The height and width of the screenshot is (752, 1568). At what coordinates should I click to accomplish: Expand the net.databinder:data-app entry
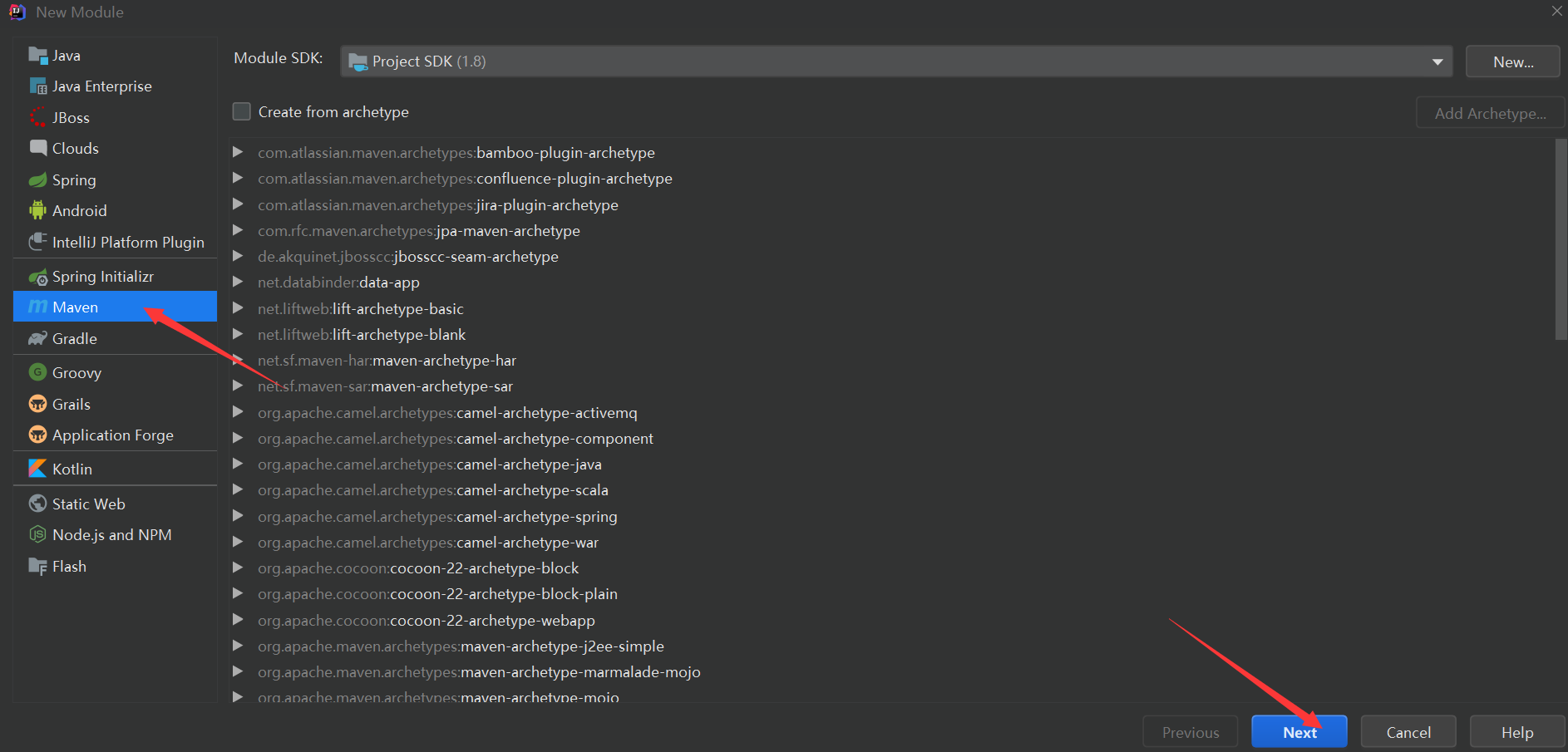[238, 282]
